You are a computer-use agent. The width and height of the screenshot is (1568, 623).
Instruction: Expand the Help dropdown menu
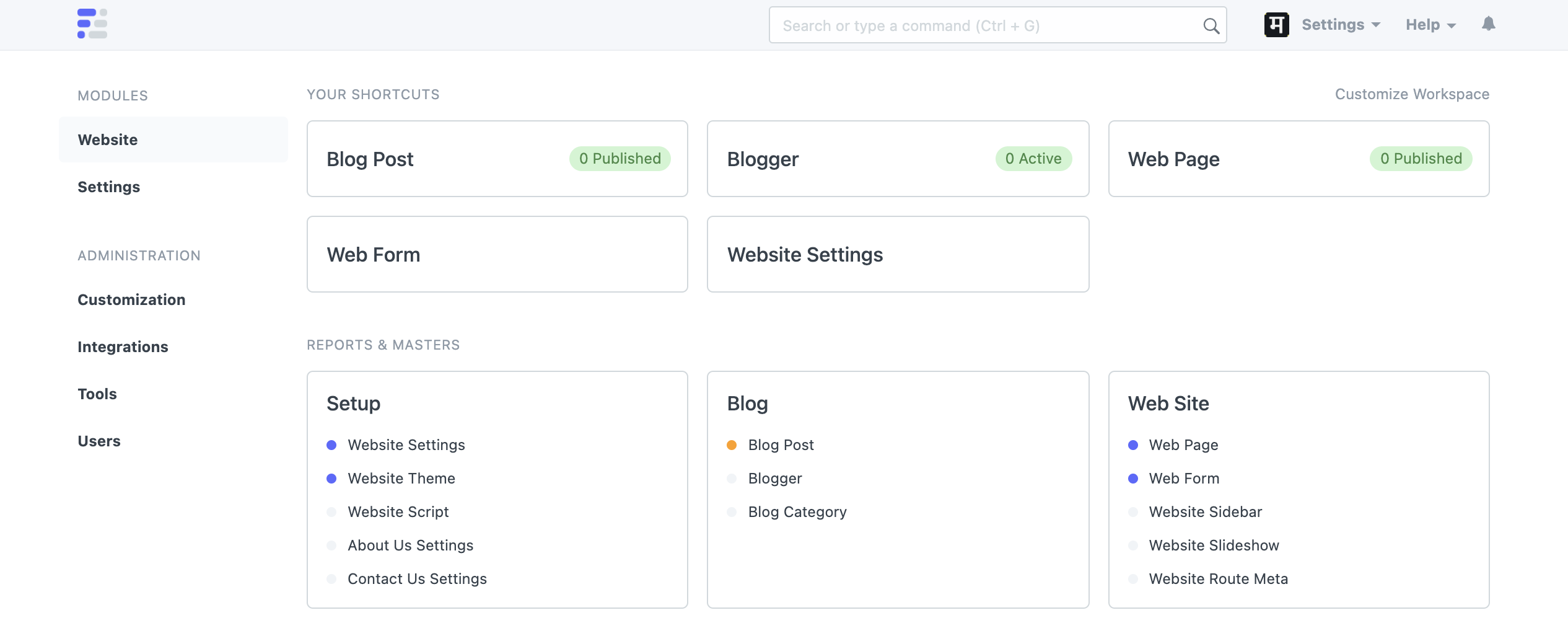(1430, 25)
